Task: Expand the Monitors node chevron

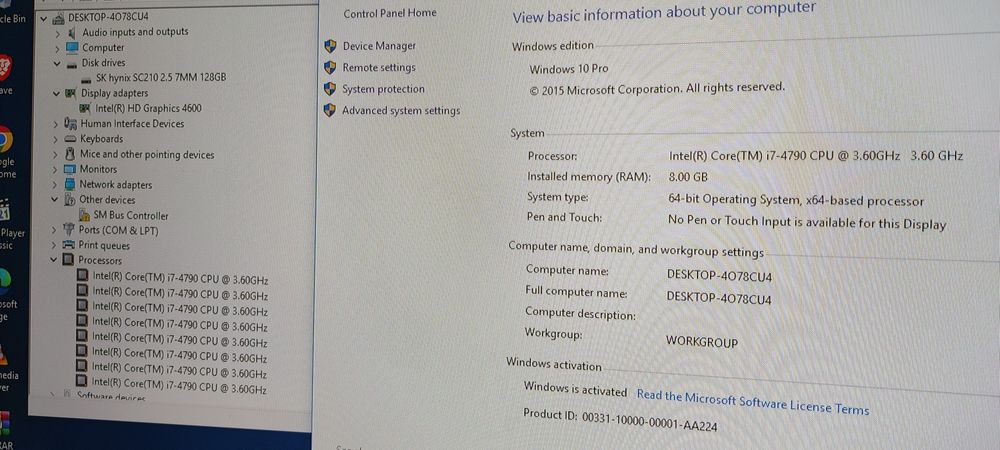Action: click(55, 170)
